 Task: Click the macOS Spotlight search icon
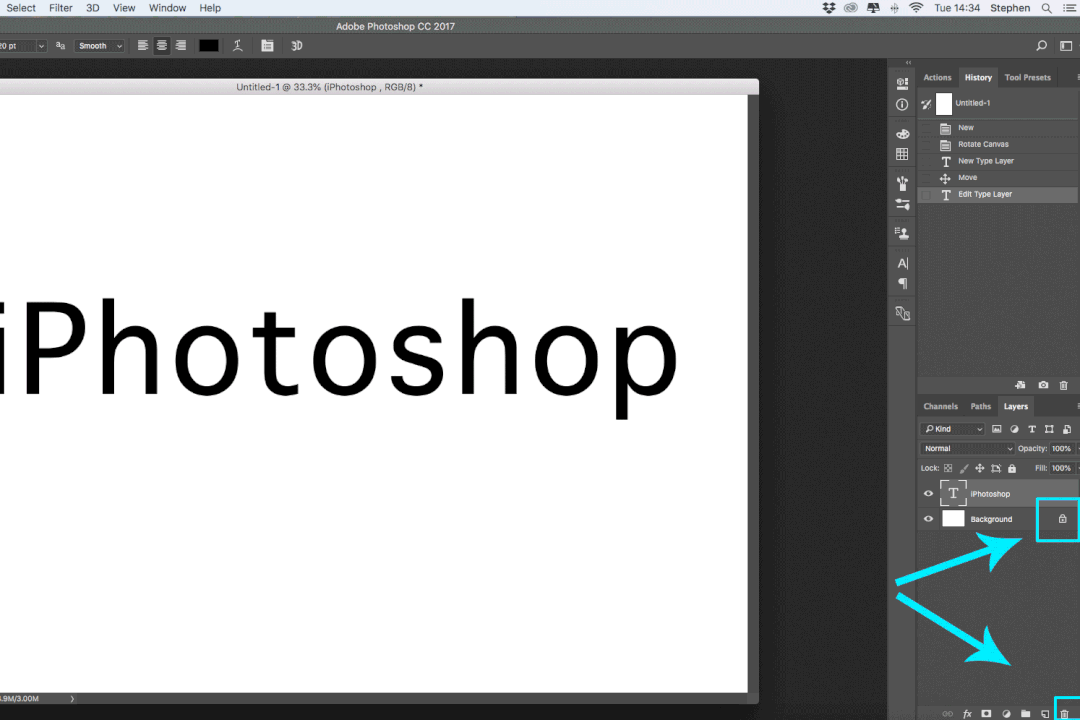(1046, 8)
